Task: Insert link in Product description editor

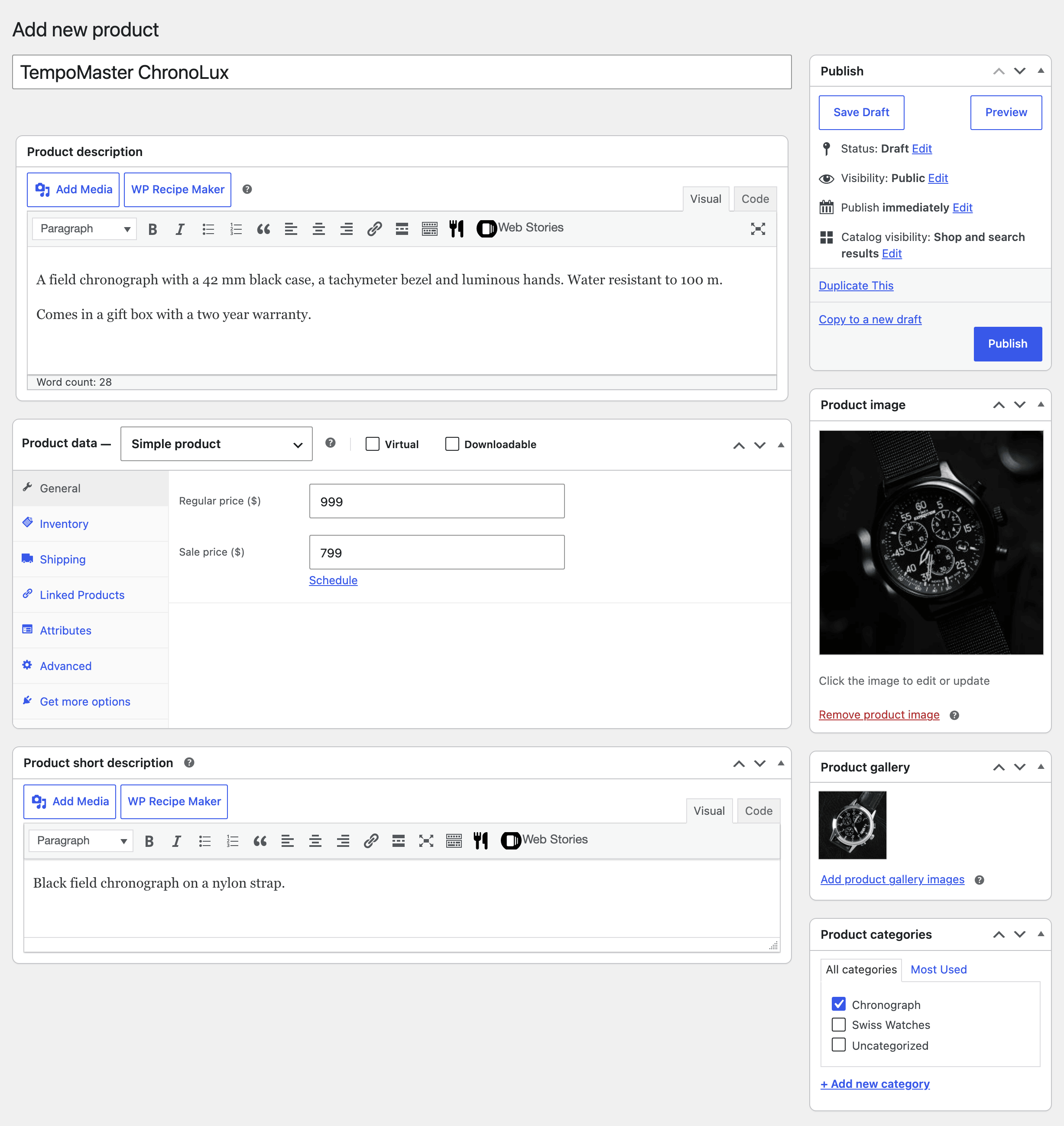Action: tap(374, 229)
